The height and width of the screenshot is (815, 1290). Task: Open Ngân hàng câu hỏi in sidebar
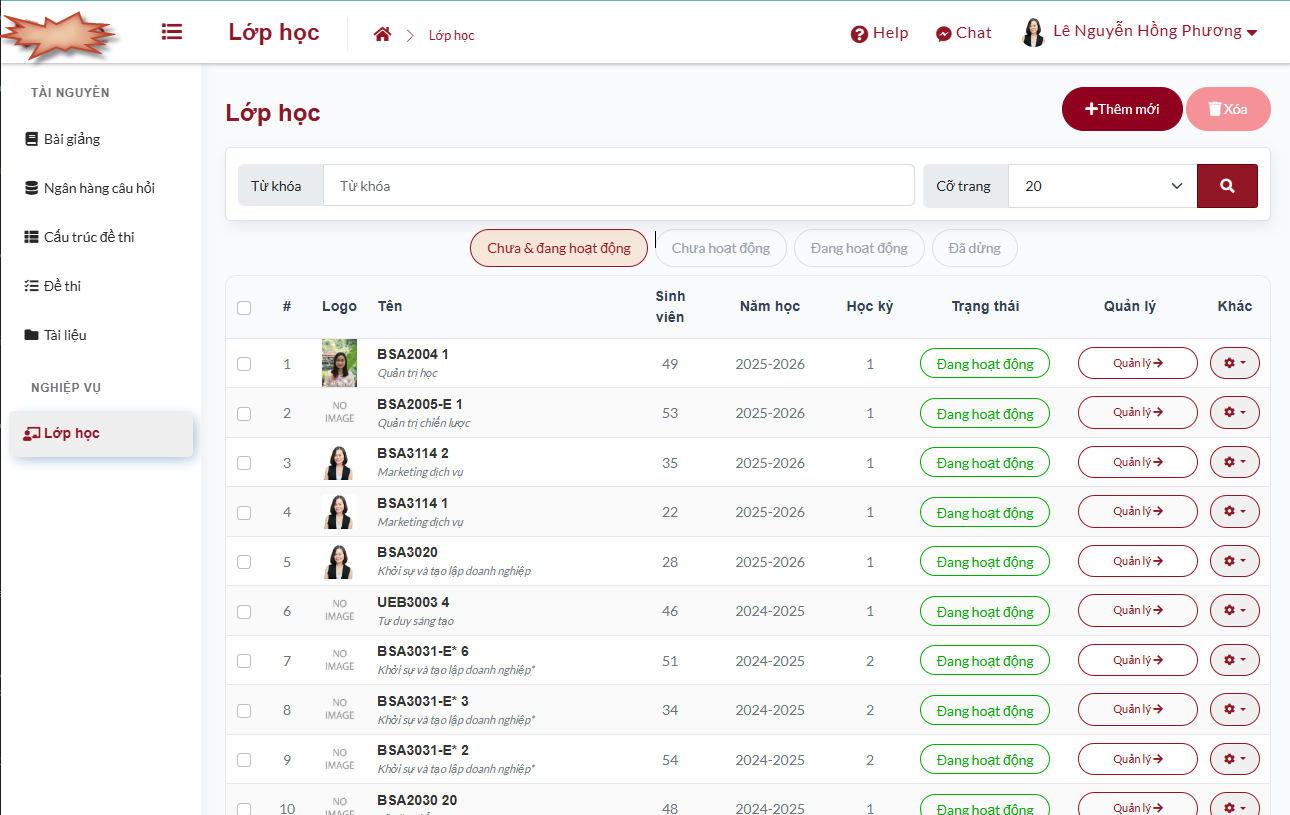98,188
